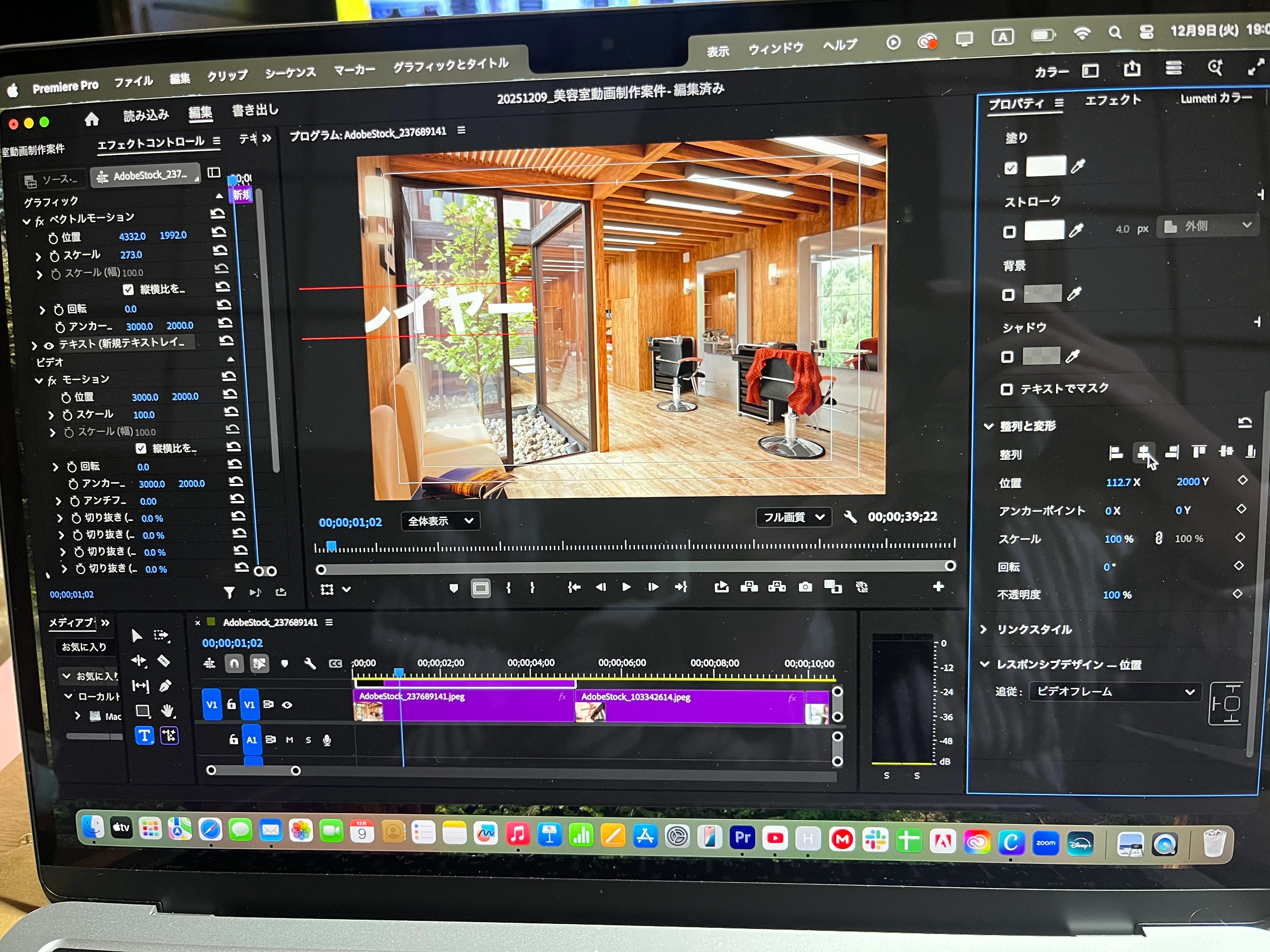The width and height of the screenshot is (1270, 952).
Task: Click the カラー workspace label
Action: point(1051,72)
